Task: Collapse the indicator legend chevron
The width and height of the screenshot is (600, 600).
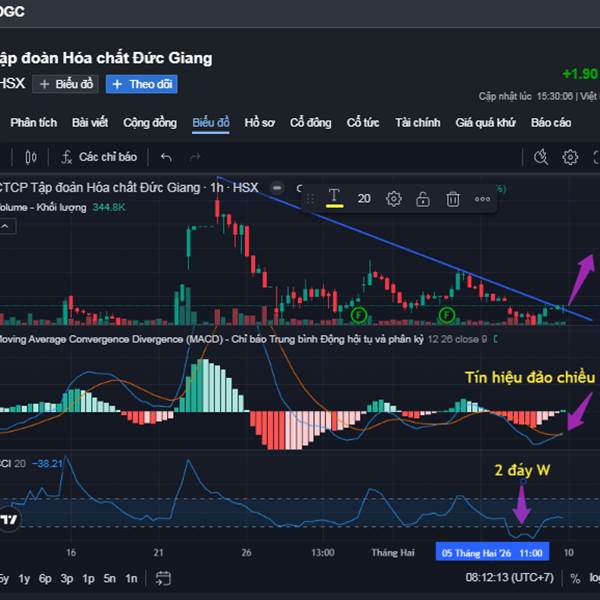Action: click(5, 227)
